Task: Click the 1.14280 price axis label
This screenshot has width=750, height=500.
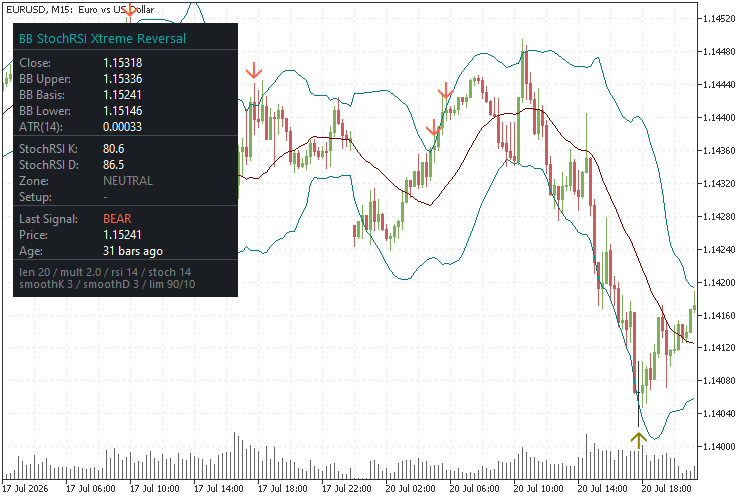Action: point(719,217)
